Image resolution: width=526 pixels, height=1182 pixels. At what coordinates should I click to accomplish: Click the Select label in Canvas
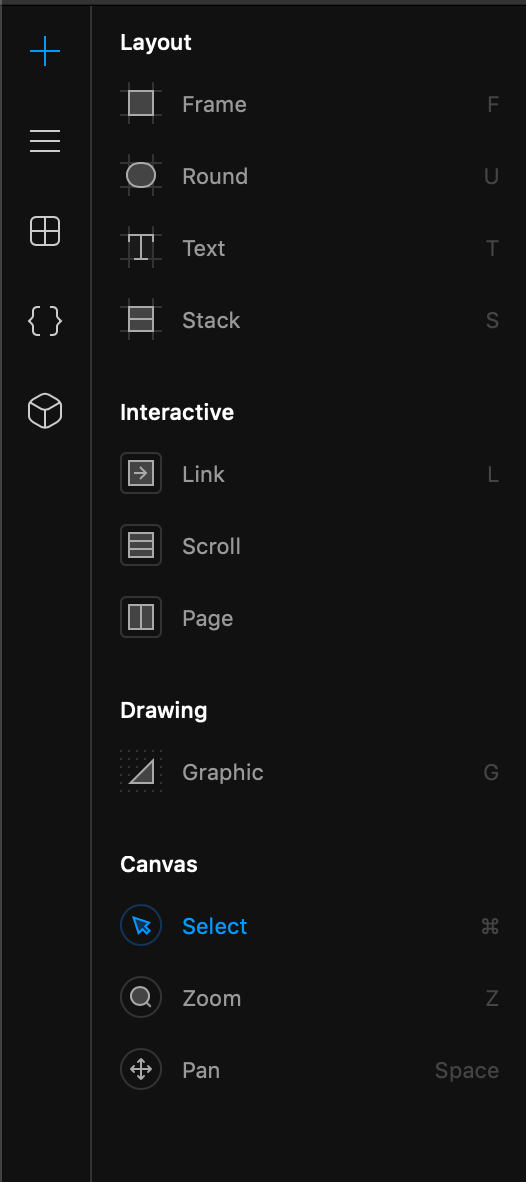pyautogui.click(x=215, y=926)
